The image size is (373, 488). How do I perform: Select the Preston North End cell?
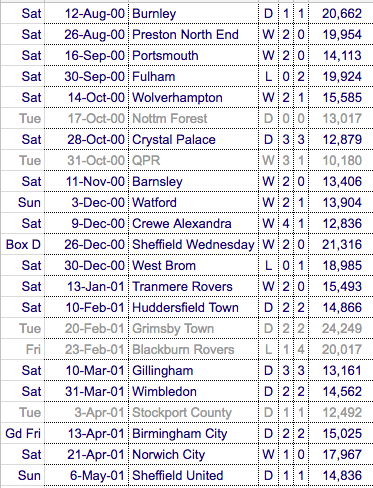pyautogui.click(x=193, y=34)
